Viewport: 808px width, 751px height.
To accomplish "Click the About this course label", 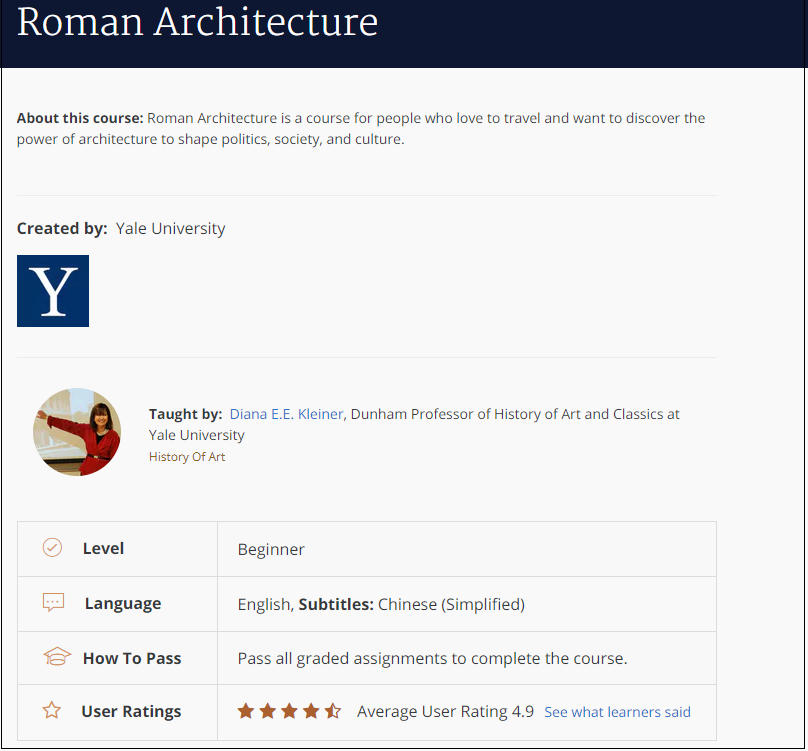I will click(x=80, y=118).
